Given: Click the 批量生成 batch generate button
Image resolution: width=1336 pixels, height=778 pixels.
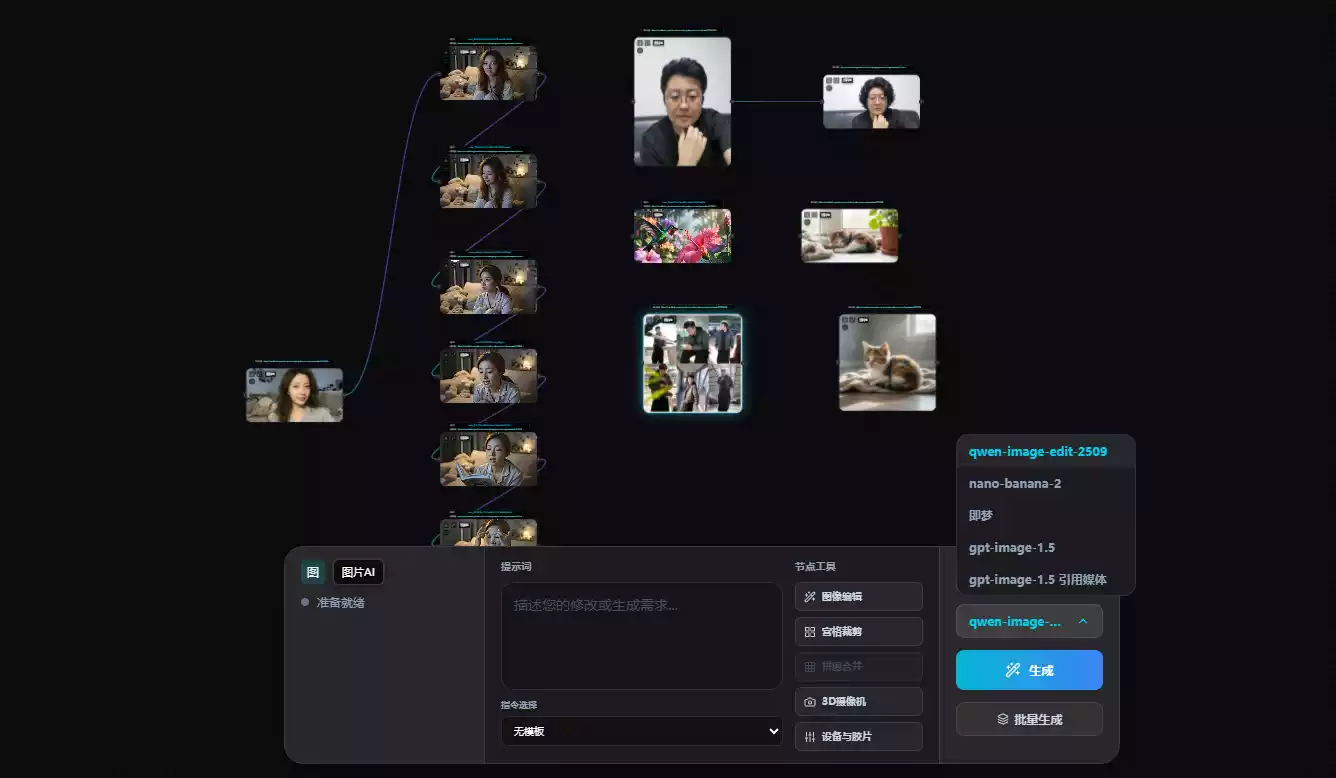Looking at the screenshot, I should point(1029,718).
